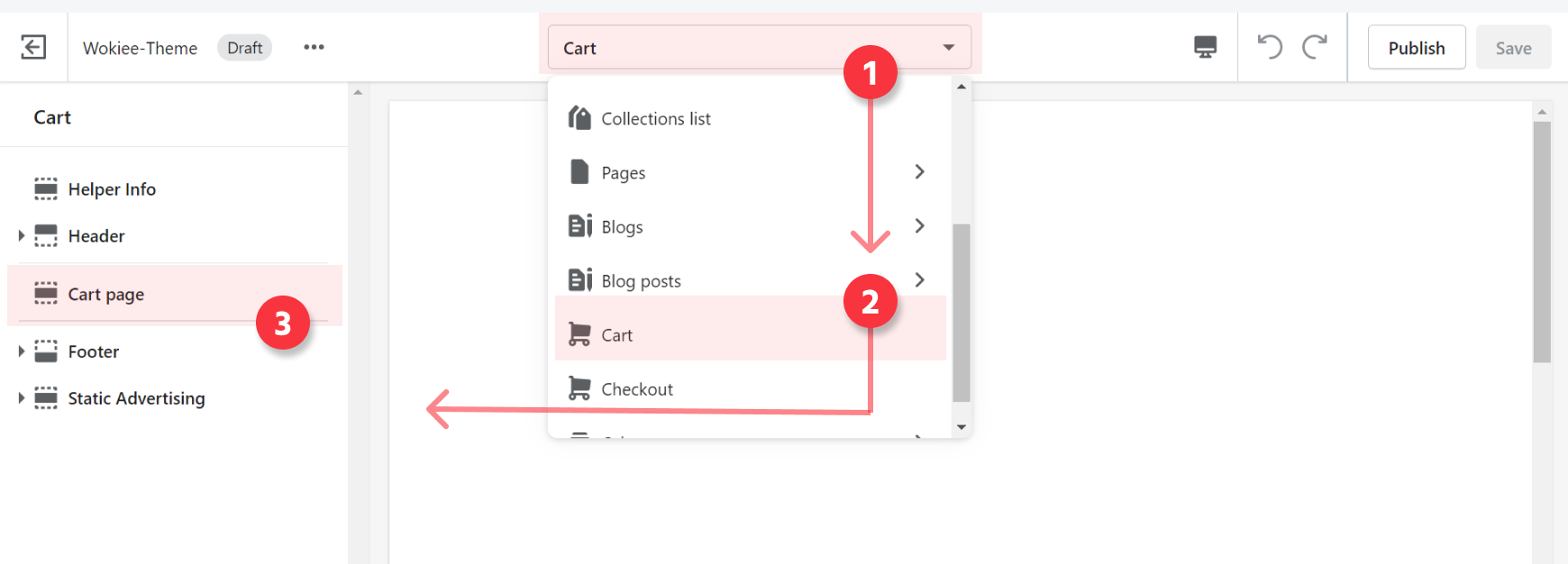The height and width of the screenshot is (564, 1568).
Task: Click the exit editor back icon
Action: (33, 47)
